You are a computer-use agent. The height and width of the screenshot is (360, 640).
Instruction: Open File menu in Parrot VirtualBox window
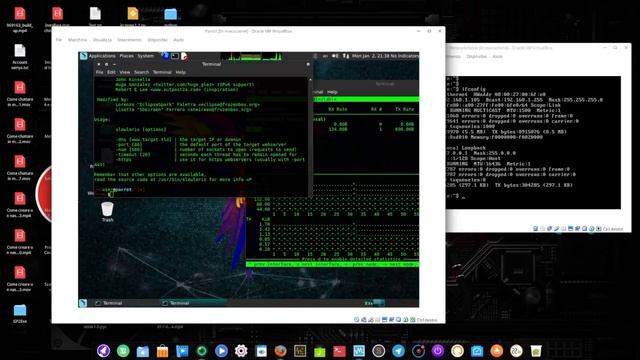click(59, 40)
